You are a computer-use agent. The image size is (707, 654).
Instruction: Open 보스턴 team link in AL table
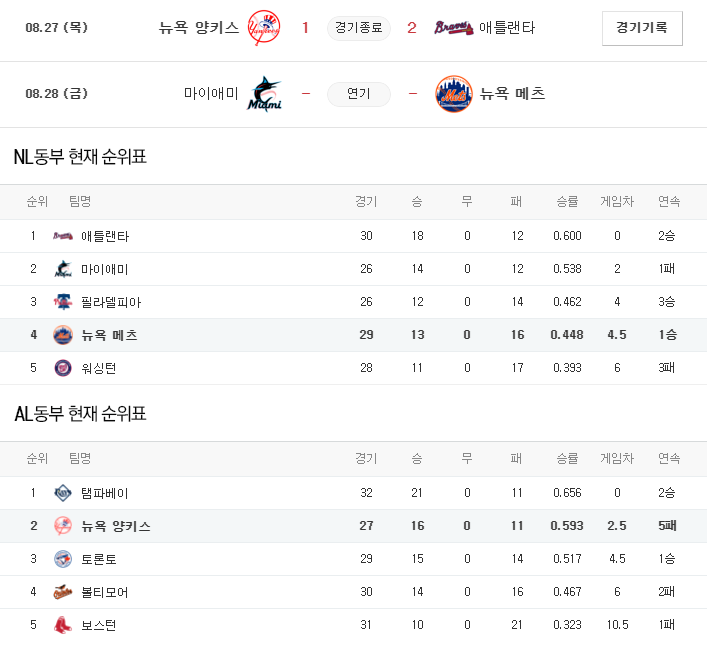[99, 625]
